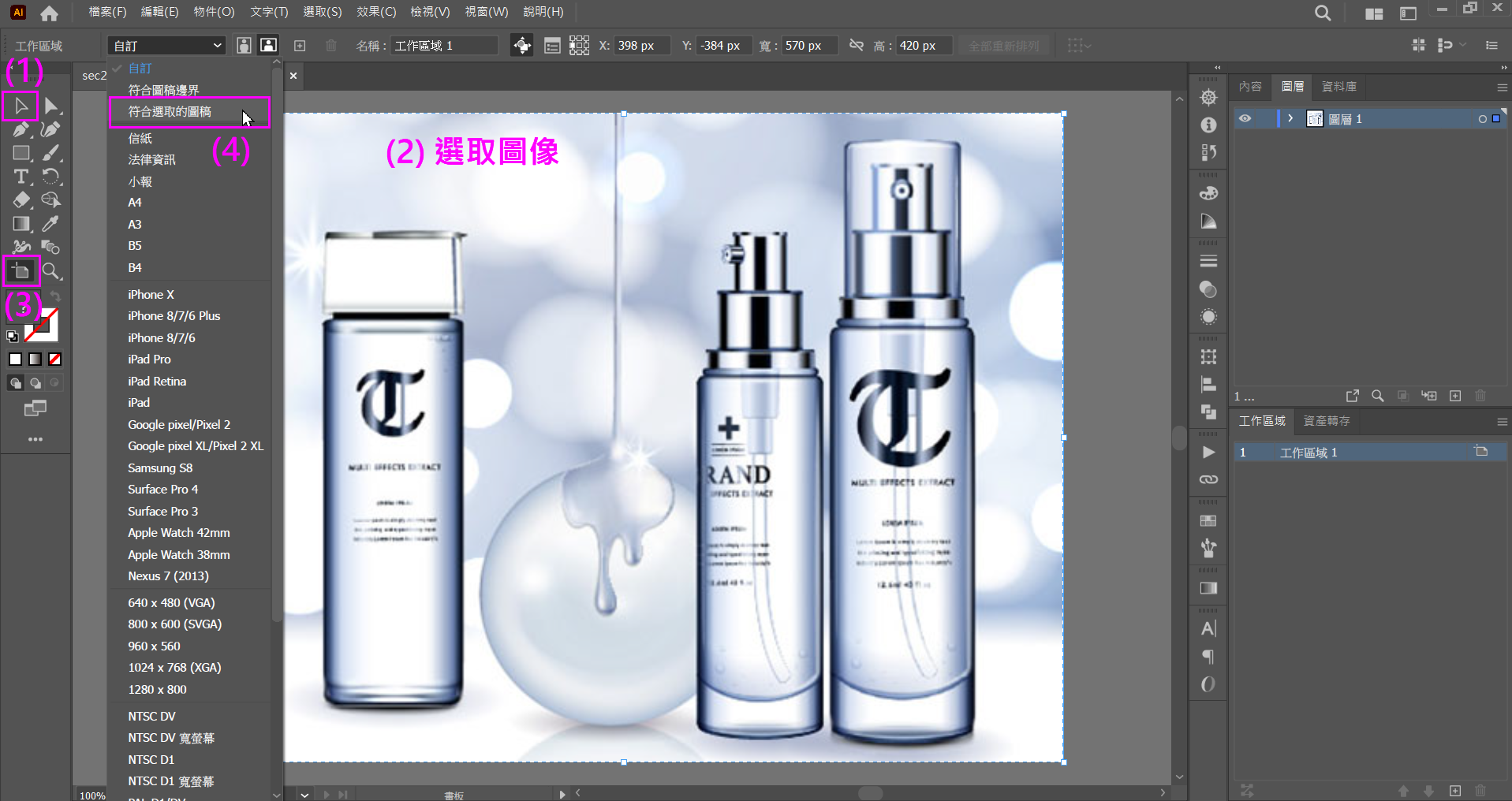
Task: Select the Rectangle shape tool
Action: [x=21, y=153]
